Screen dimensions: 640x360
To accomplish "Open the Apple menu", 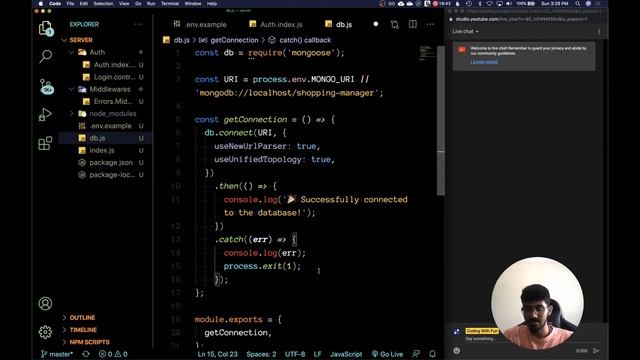I will tap(40, 3).
